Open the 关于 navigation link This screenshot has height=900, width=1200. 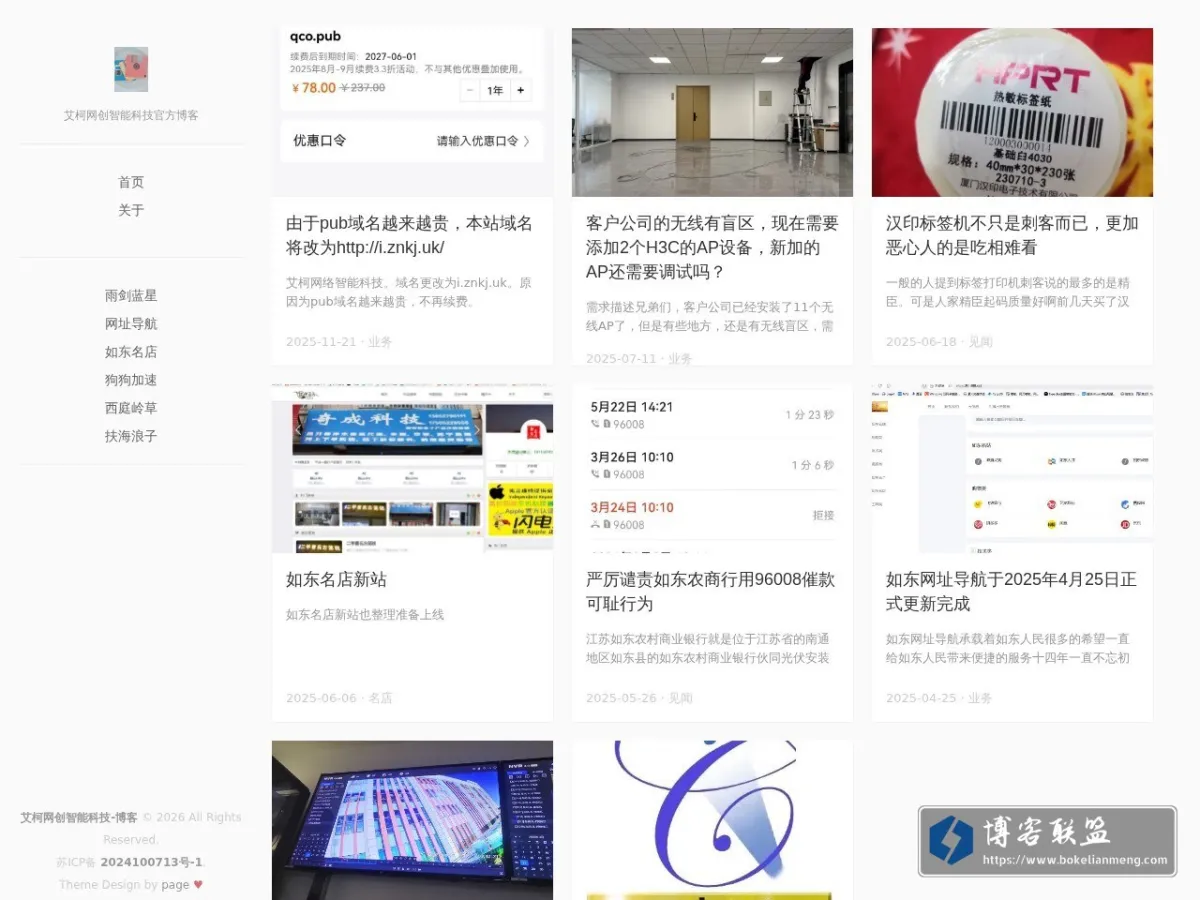coord(131,210)
